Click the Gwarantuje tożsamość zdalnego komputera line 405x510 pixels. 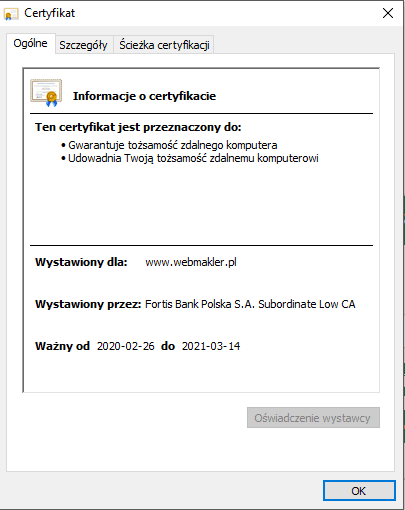(173, 145)
